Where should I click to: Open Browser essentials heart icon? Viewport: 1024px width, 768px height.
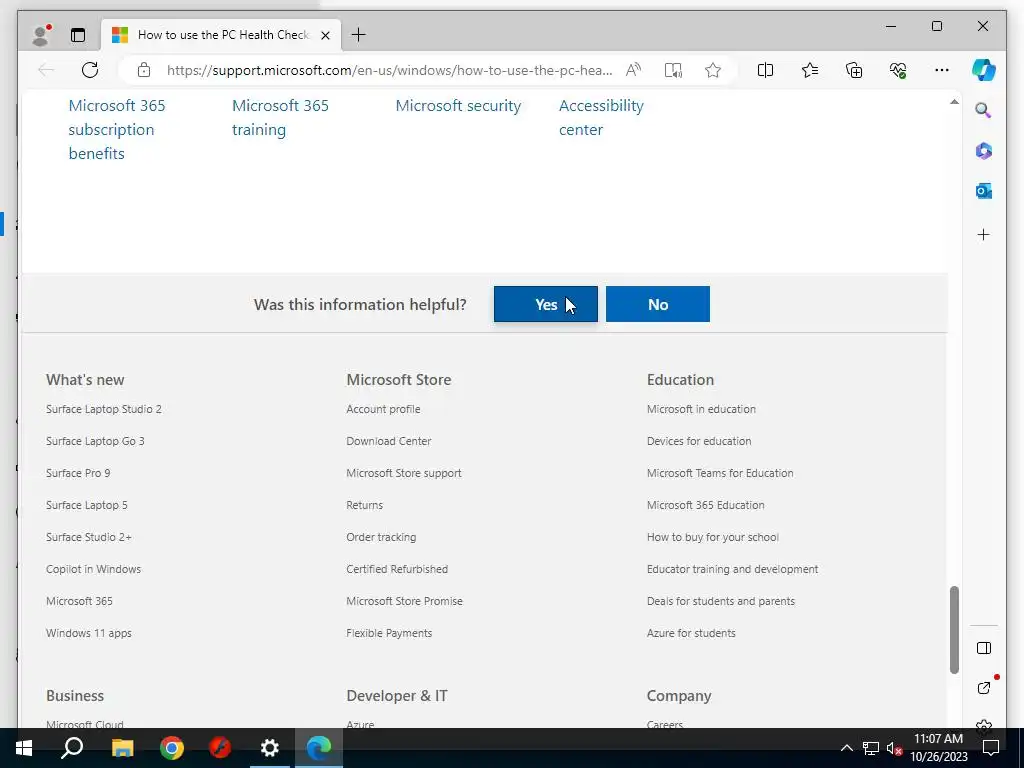pos(898,70)
